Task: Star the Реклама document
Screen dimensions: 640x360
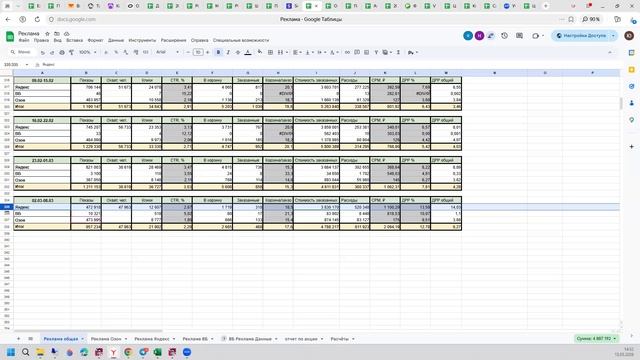Action: coord(47,33)
